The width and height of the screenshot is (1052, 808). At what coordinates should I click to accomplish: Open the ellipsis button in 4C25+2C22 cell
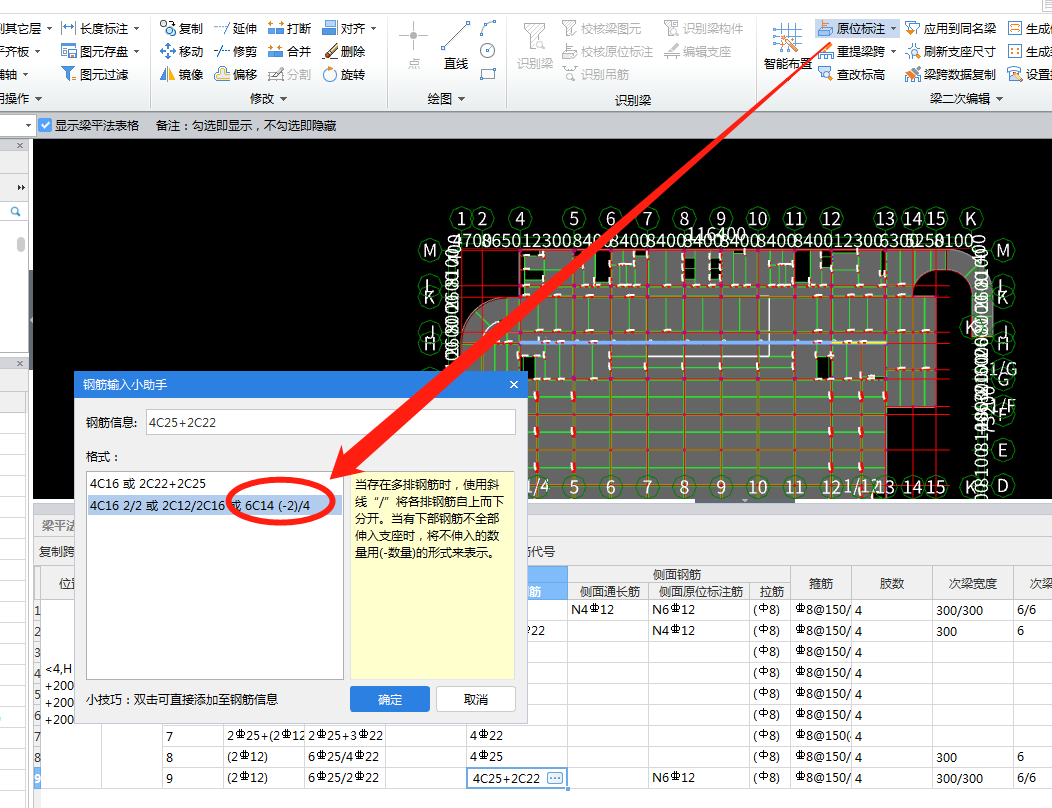point(555,778)
